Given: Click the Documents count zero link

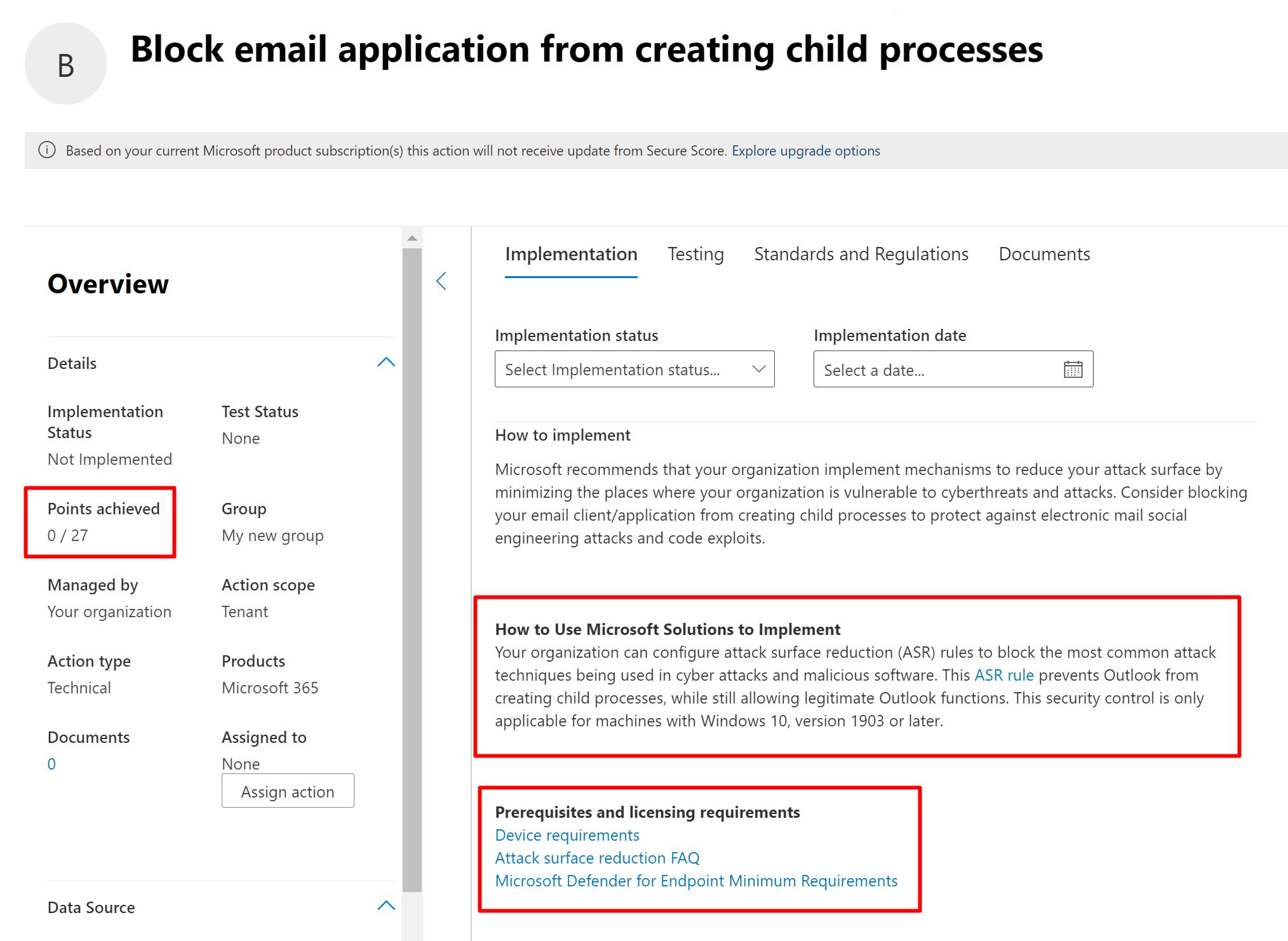Looking at the screenshot, I should point(51,764).
